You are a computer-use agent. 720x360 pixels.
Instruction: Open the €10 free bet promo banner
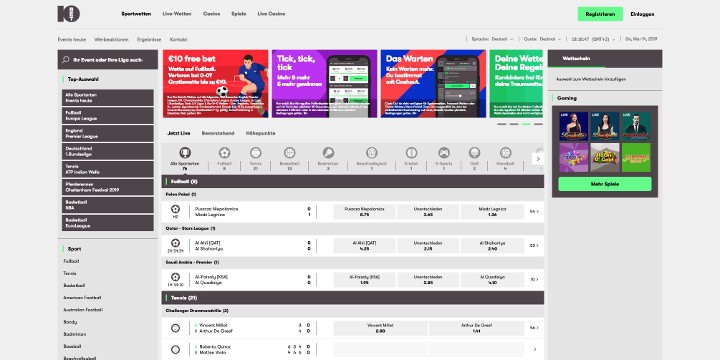coord(215,84)
